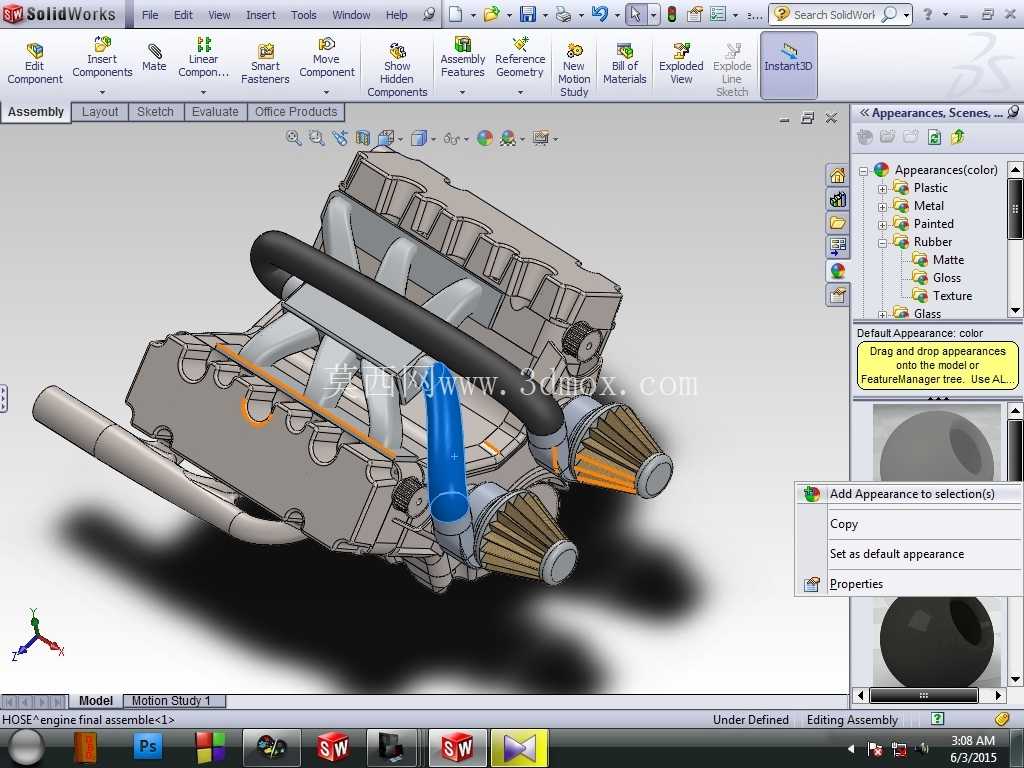Collapse the Appearances(color) root node

coord(863,171)
